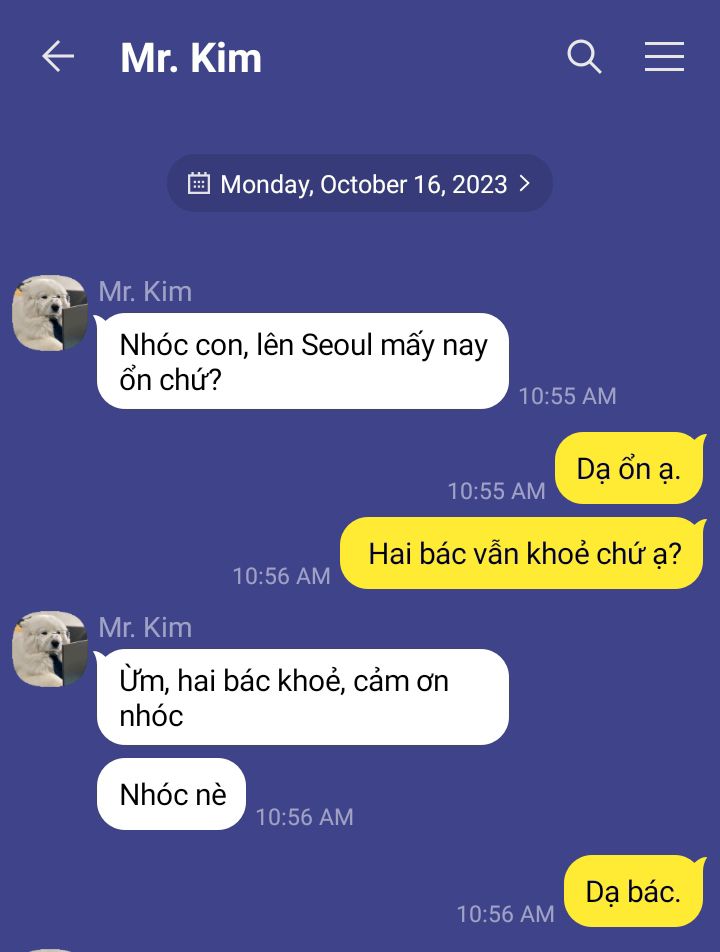Viewport: 720px width, 952px height.
Task: Tap the 10:56 AM timestamp next to 'Nhóc nè'
Action: [304, 817]
